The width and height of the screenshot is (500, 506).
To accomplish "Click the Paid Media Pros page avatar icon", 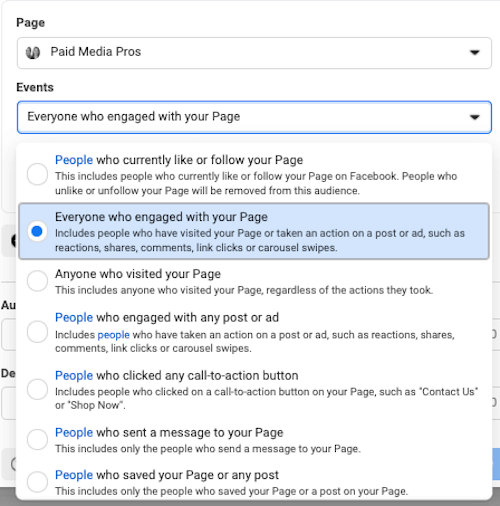I will click(33, 52).
